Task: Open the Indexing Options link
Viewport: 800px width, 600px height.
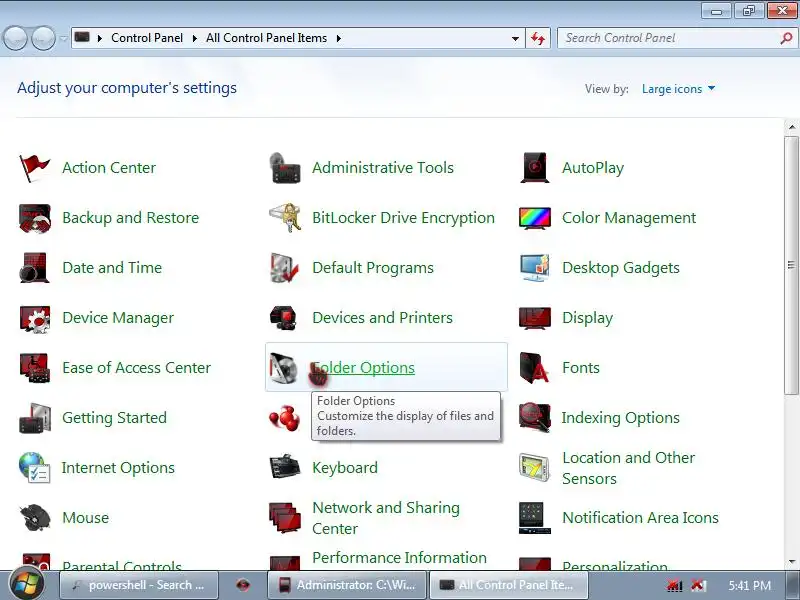Action: [x=620, y=418]
